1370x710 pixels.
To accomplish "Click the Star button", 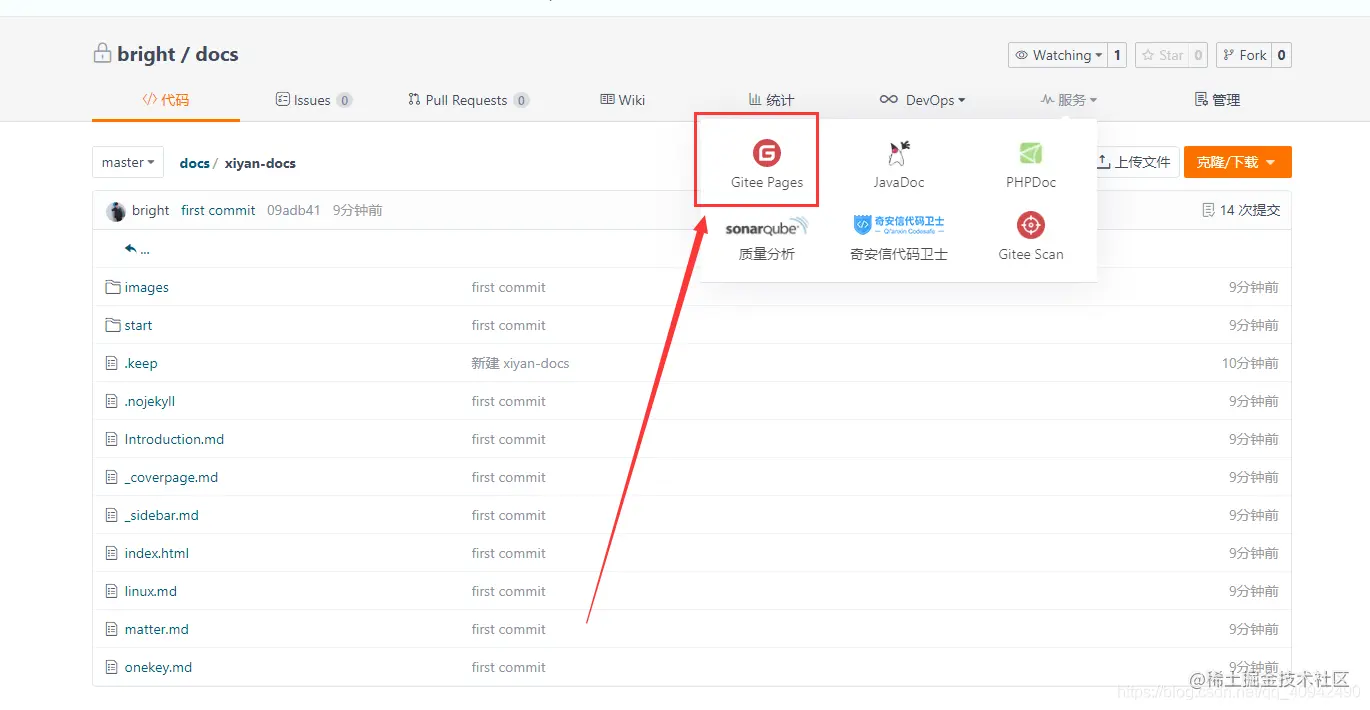I will click(1161, 55).
